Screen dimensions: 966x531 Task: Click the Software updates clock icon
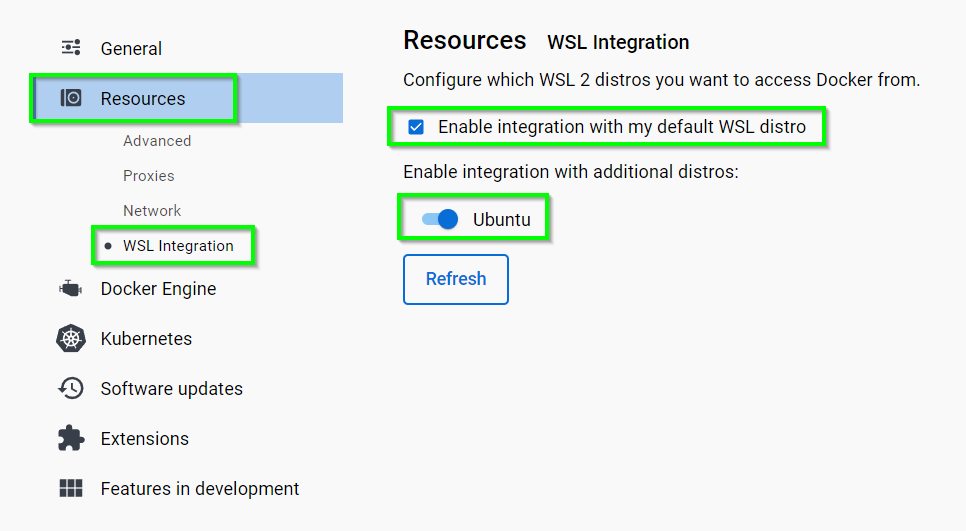coord(71,389)
